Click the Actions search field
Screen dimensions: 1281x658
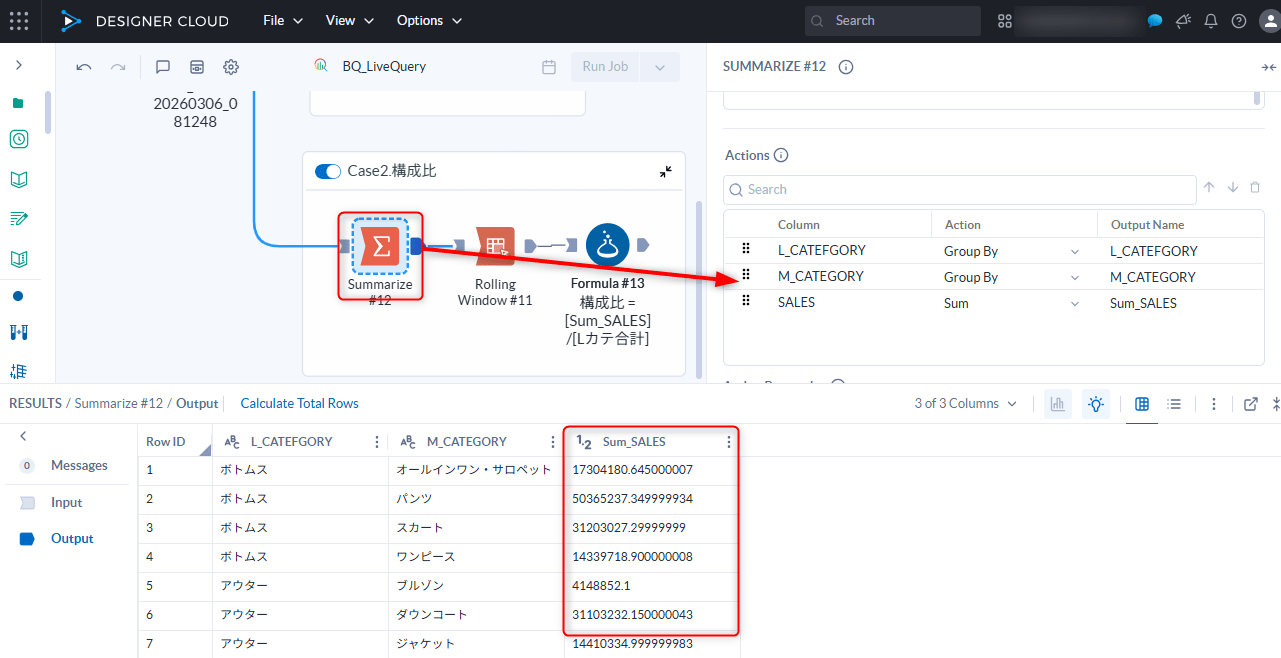coord(960,190)
